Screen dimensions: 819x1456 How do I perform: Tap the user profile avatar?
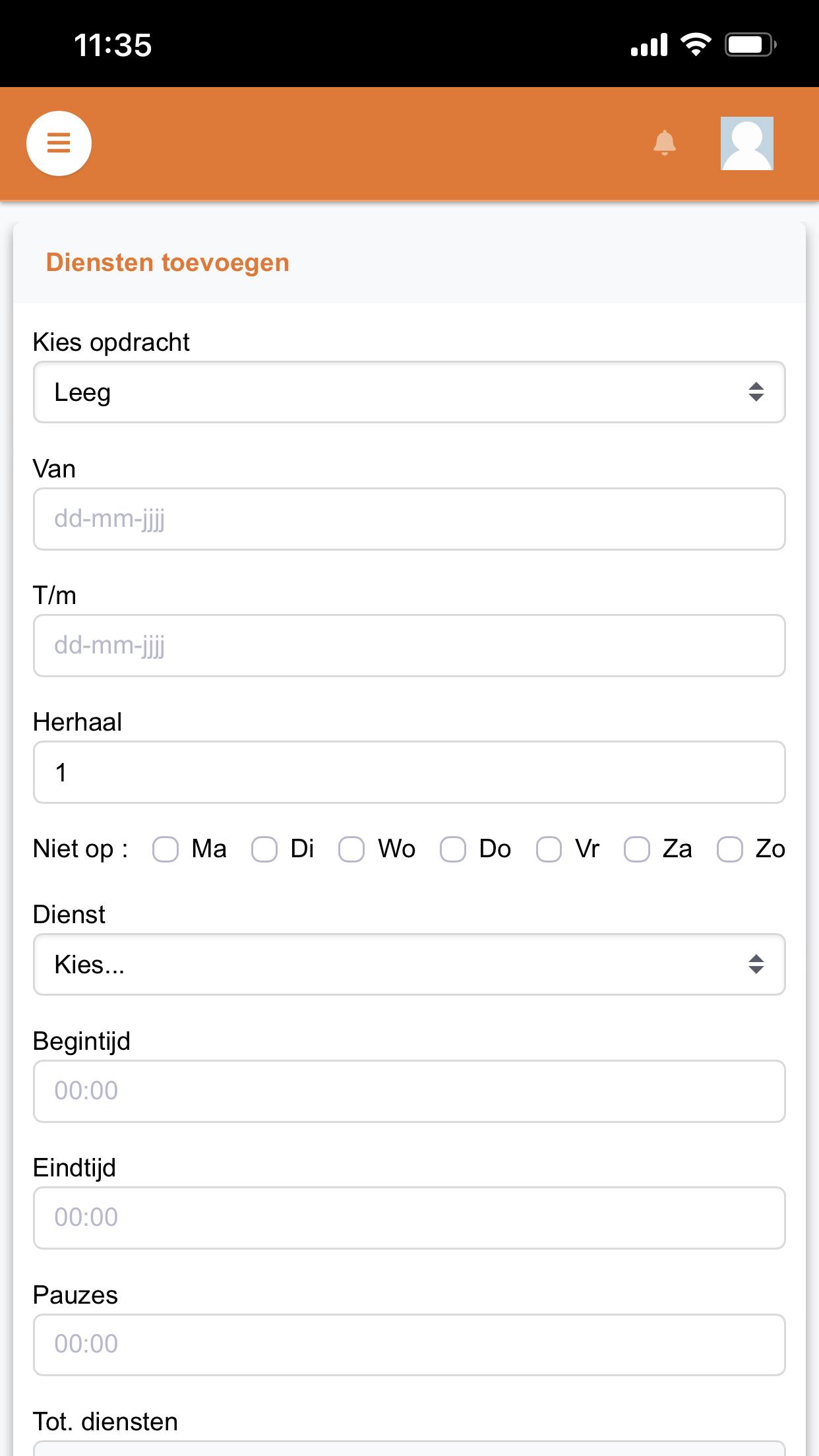point(747,143)
